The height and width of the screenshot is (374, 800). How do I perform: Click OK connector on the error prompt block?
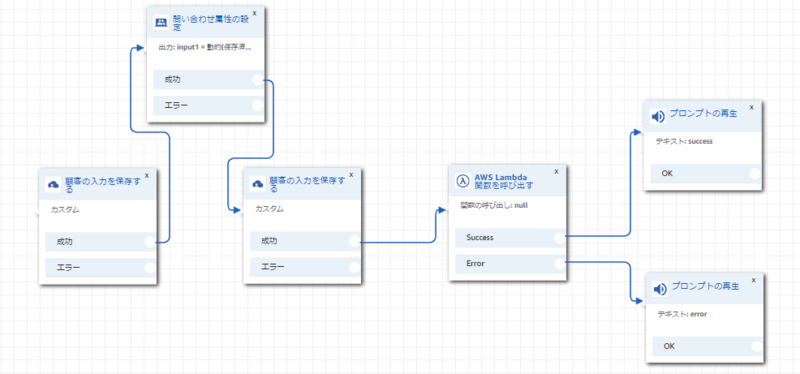756,346
